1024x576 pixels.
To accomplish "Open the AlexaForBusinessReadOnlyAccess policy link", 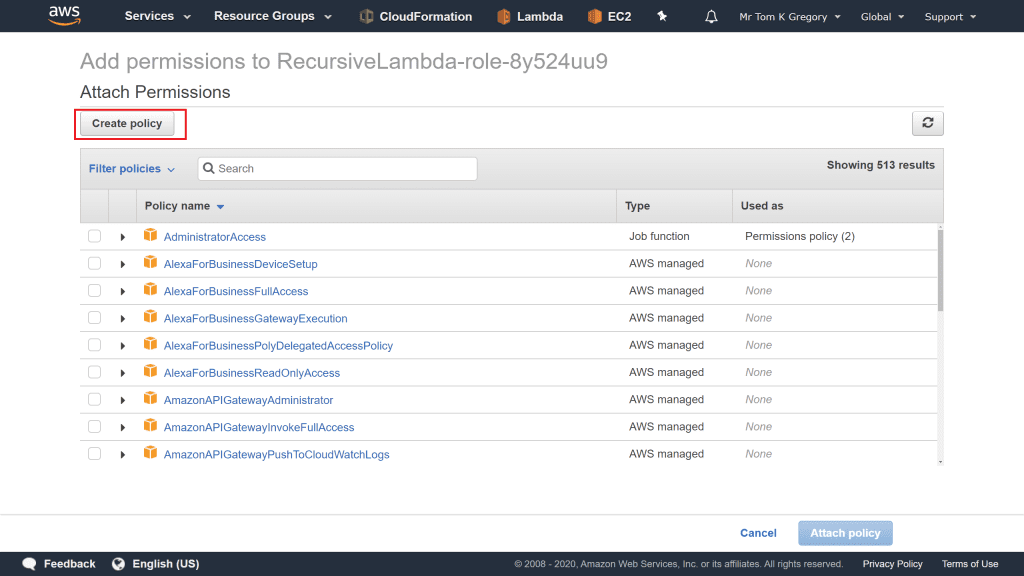I will pos(251,373).
